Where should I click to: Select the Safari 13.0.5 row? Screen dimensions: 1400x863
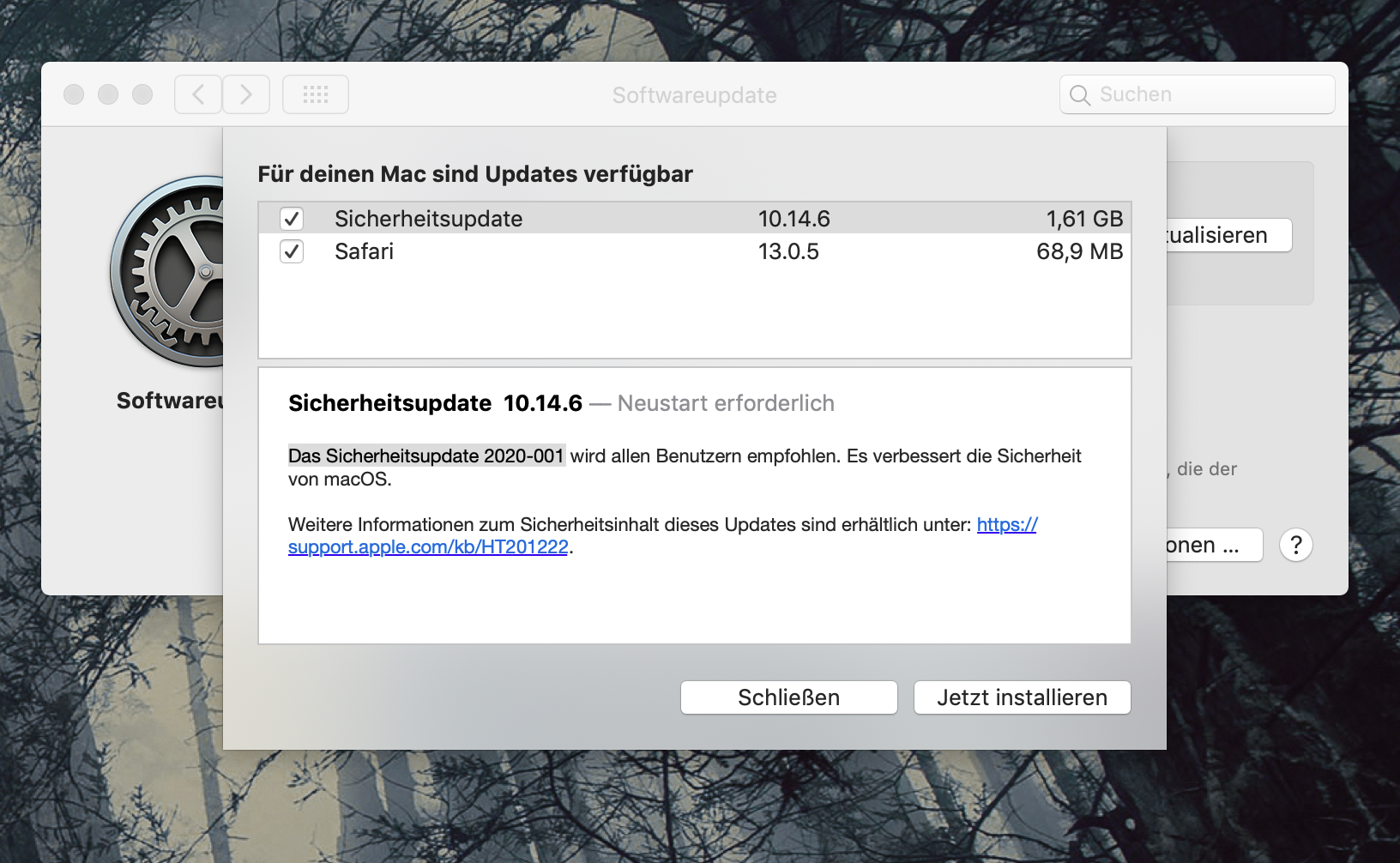point(695,251)
